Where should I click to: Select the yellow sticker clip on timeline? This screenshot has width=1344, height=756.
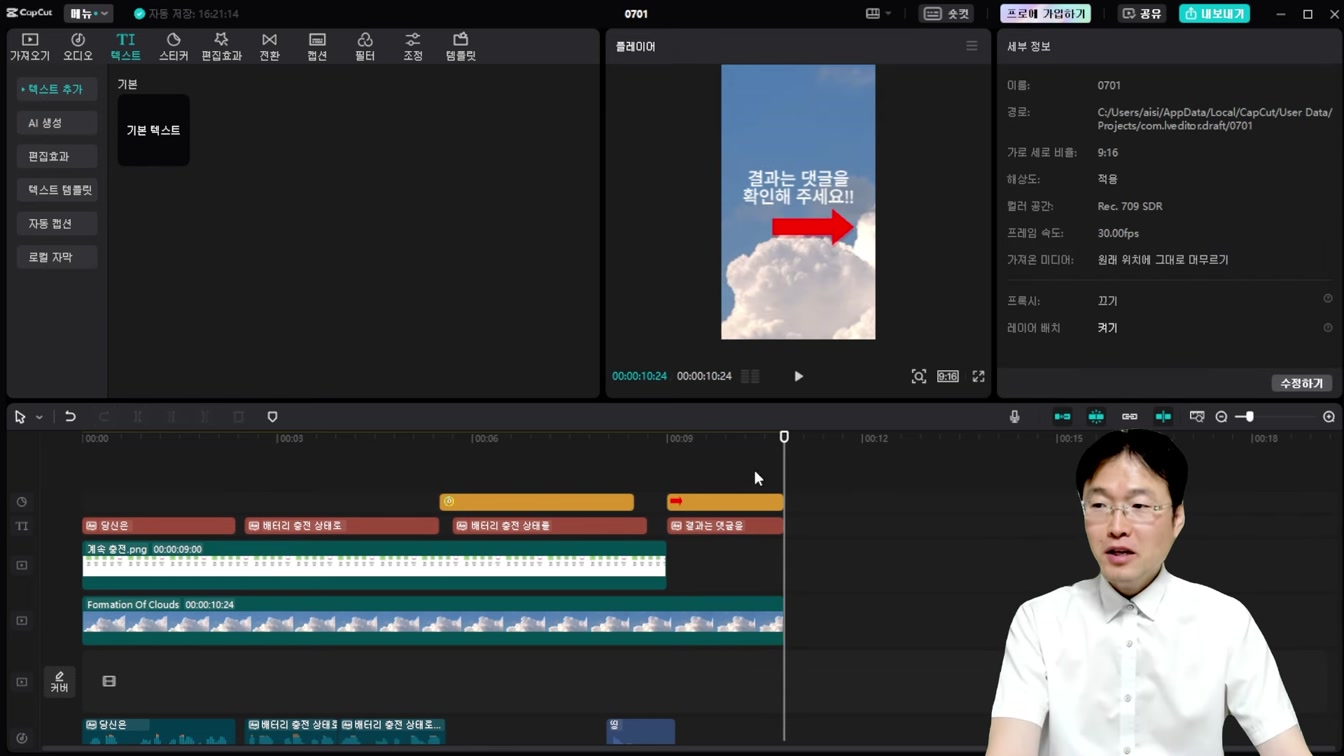[537, 502]
